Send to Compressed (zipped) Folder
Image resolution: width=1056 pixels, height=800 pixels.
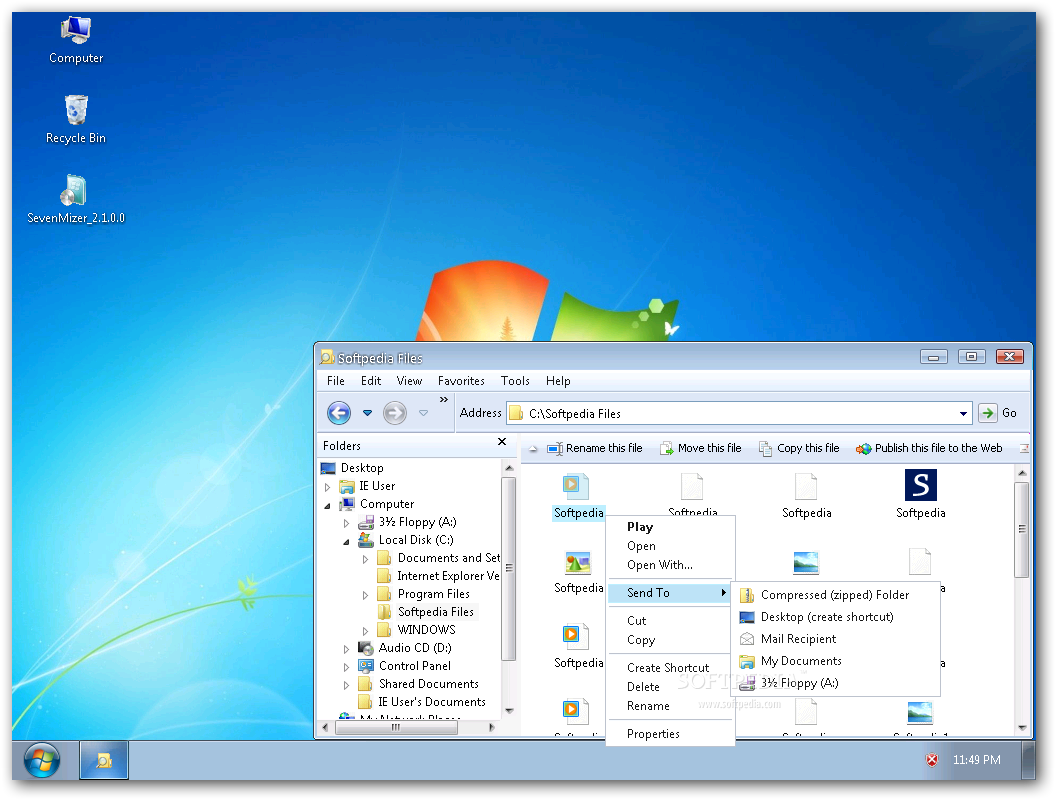(x=834, y=595)
